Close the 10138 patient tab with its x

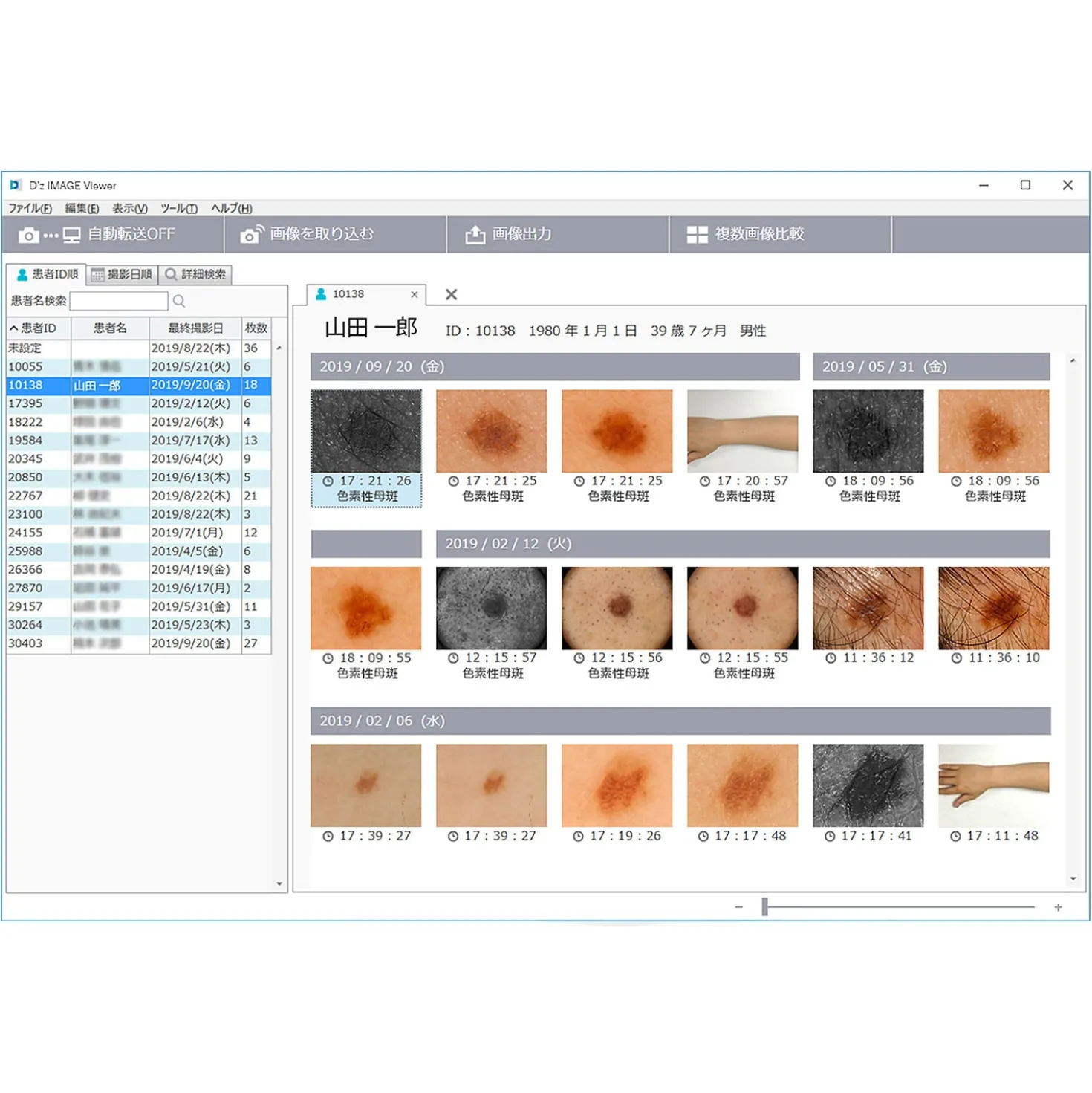tap(415, 294)
